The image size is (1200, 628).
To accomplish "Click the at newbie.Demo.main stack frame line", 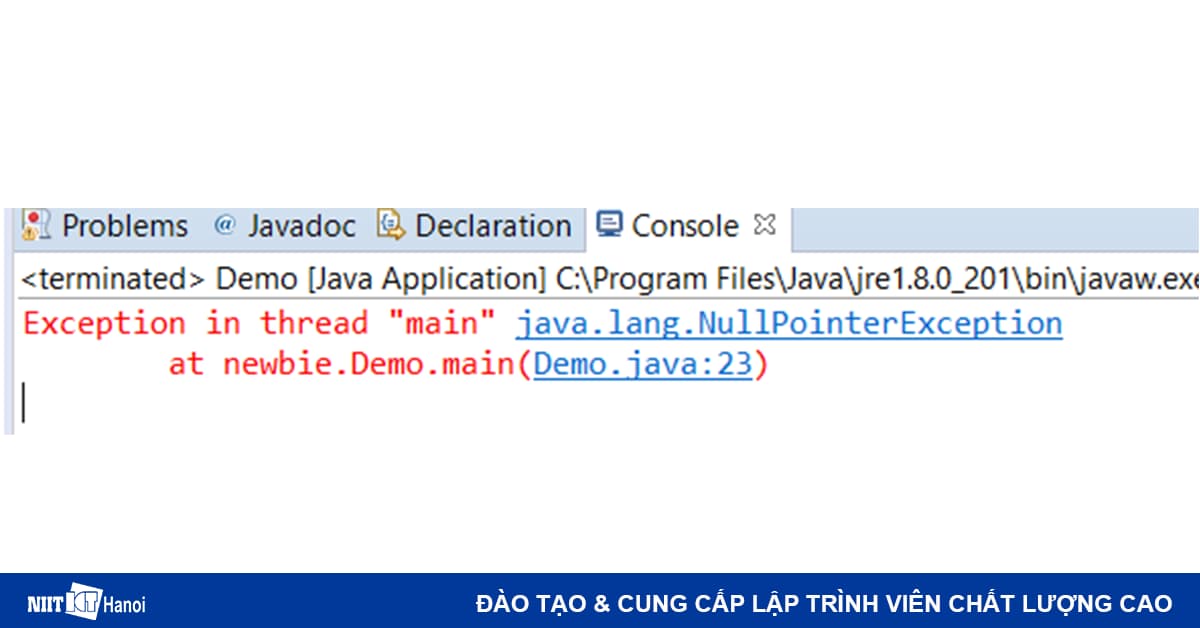I will point(350,364).
